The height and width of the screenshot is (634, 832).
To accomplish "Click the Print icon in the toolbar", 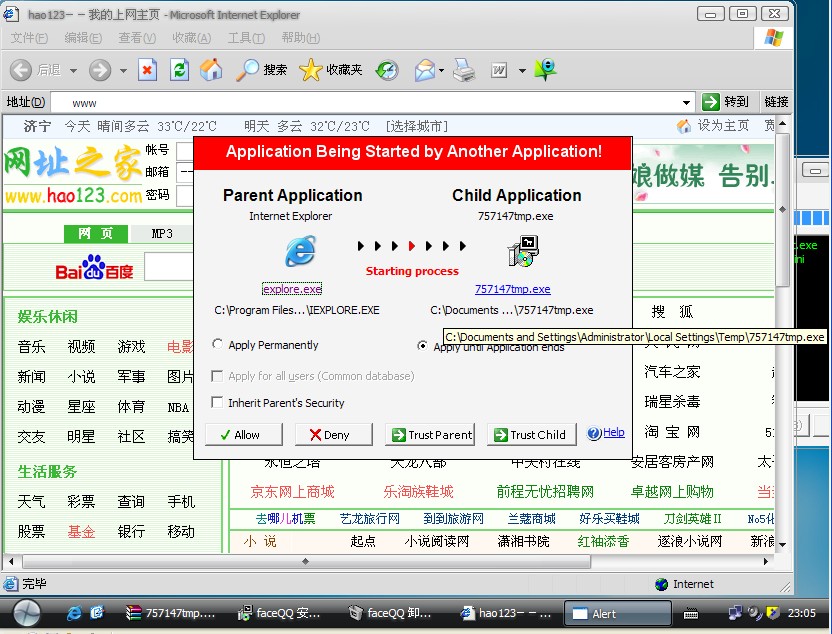I will (x=464, y=70).
